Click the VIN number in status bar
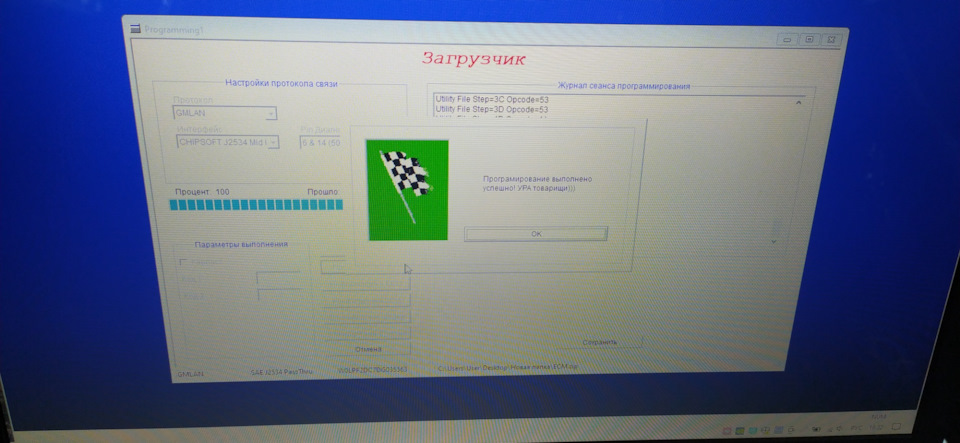Screen dimensions: 960x443 coord(372,370)
